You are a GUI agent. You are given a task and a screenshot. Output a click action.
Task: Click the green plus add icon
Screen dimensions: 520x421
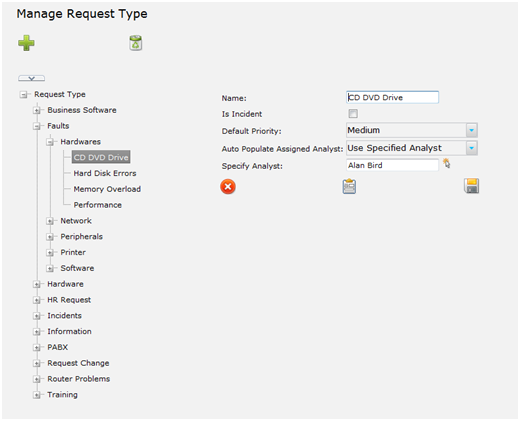(26, 43)
